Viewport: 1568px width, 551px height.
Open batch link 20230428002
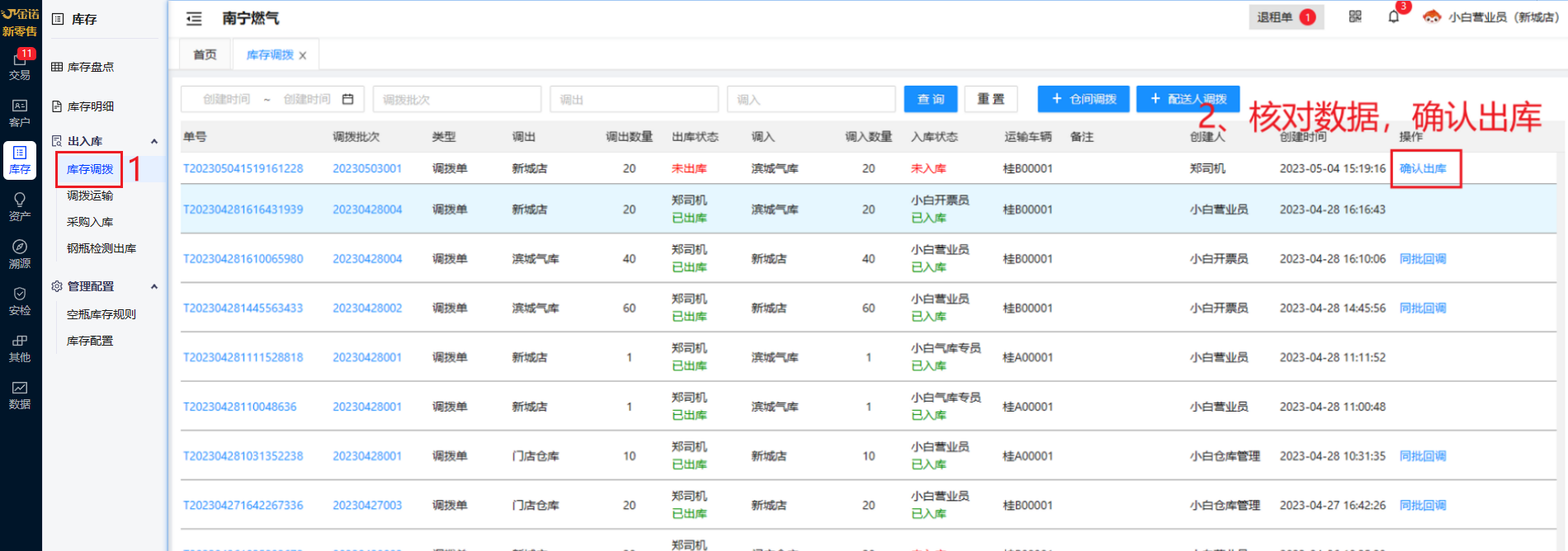click(367, 308)
